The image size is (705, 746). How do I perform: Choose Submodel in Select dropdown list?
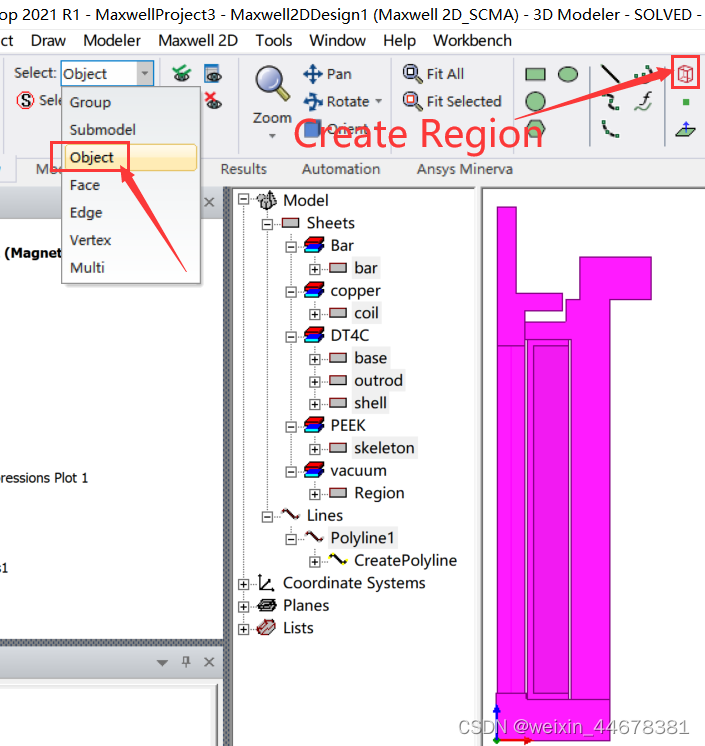tap(131, 130)
